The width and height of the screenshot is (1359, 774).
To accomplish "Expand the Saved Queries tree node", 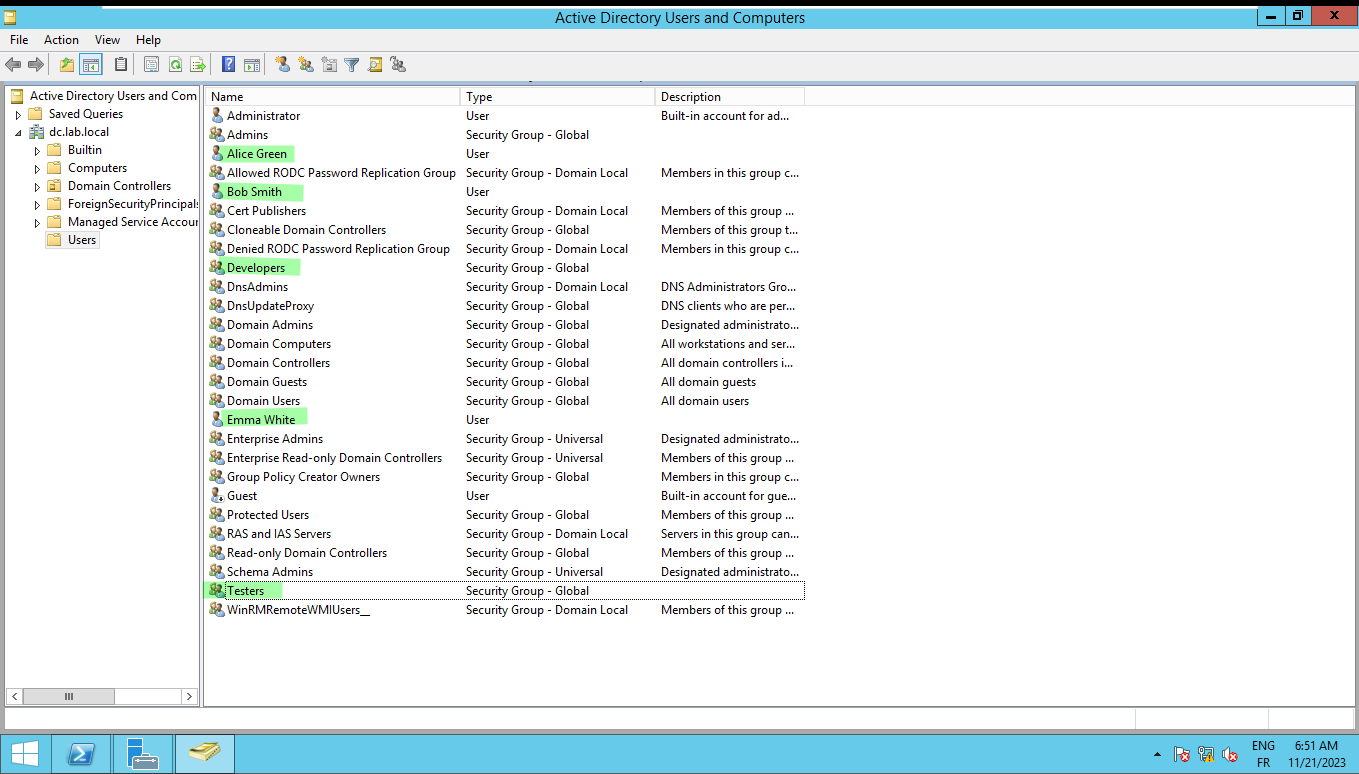I will pos(18,114).
